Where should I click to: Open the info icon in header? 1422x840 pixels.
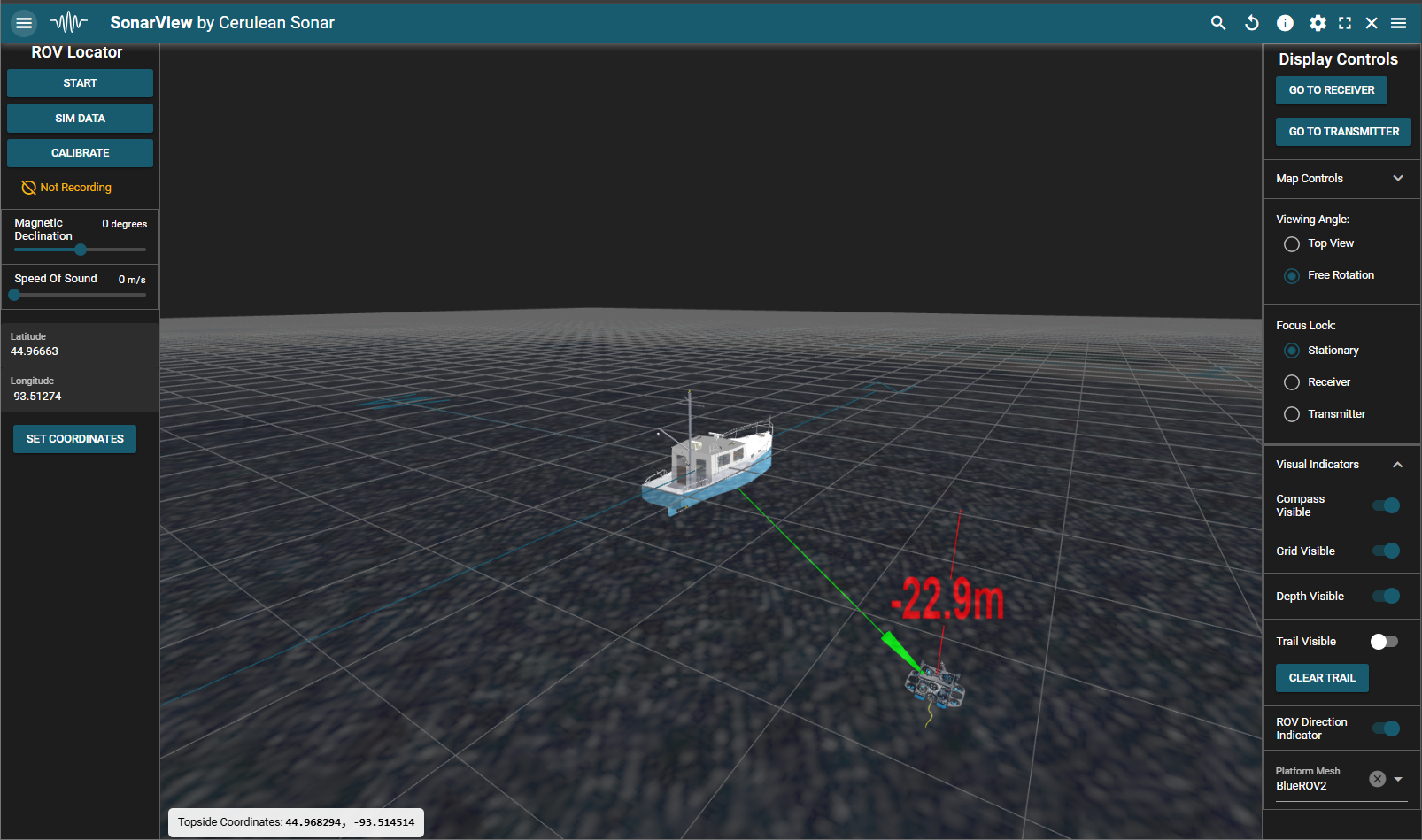coord(1285,23)
